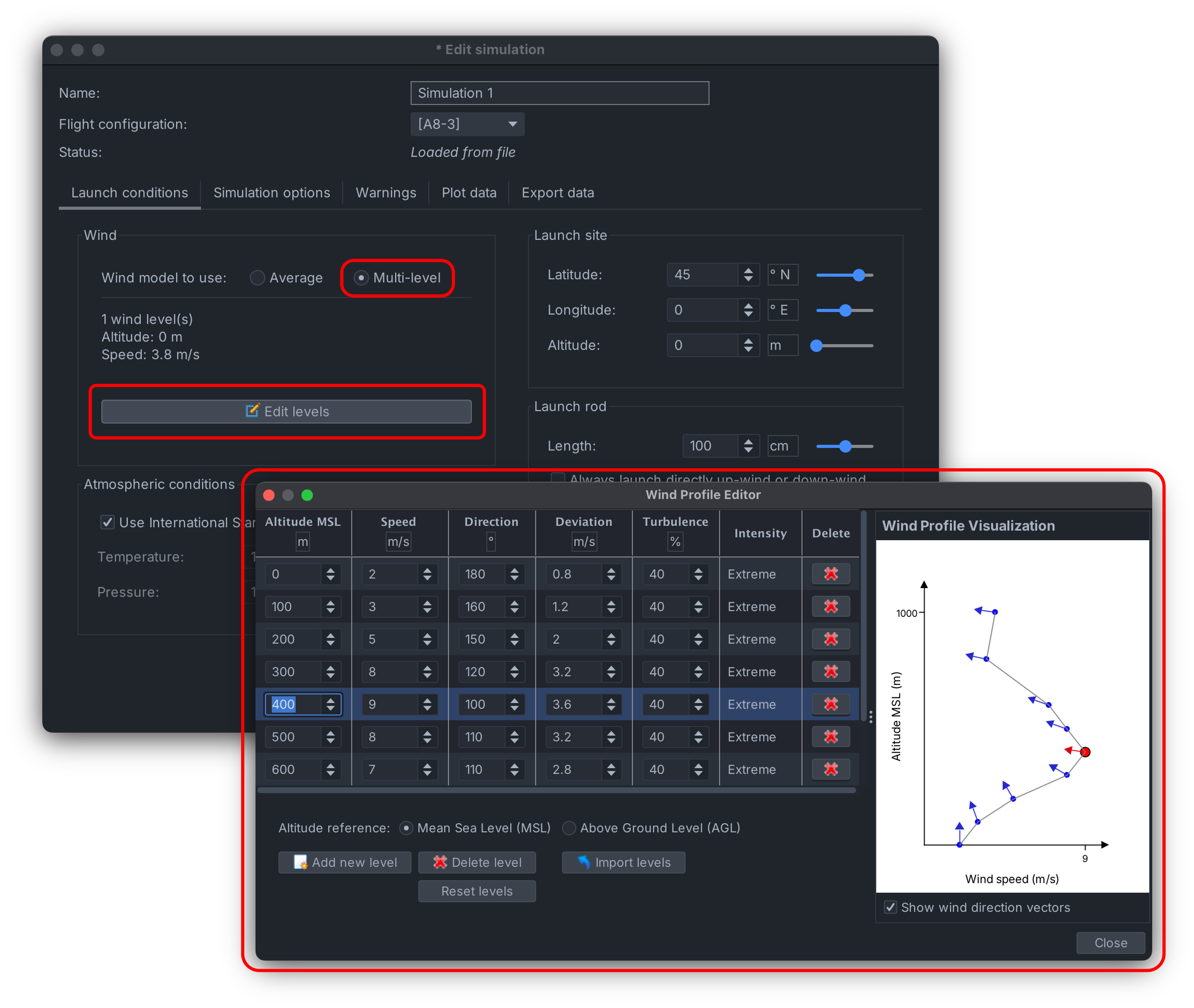
Task: Toggle Show wind direction vectors checkbox
Action: tap(890, 907)
